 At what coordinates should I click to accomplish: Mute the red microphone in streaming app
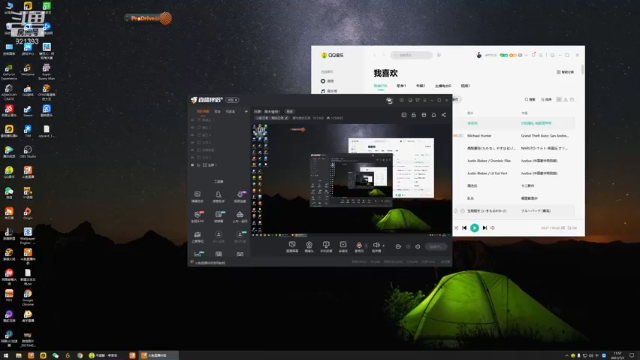pos(359,246)
